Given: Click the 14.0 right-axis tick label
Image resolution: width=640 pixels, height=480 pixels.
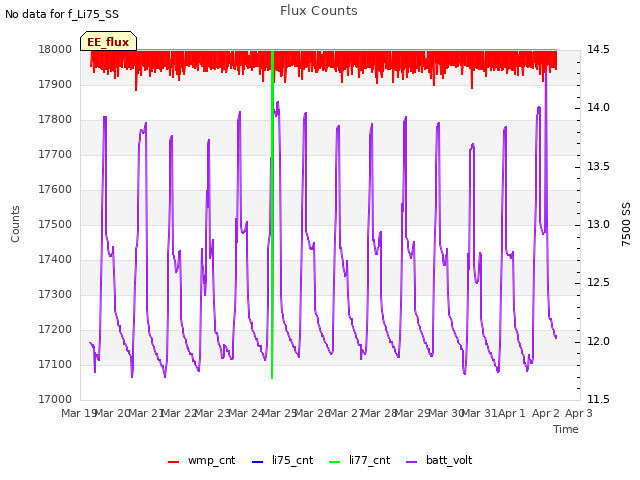Looking at the screenshot, I should [598, 108].
